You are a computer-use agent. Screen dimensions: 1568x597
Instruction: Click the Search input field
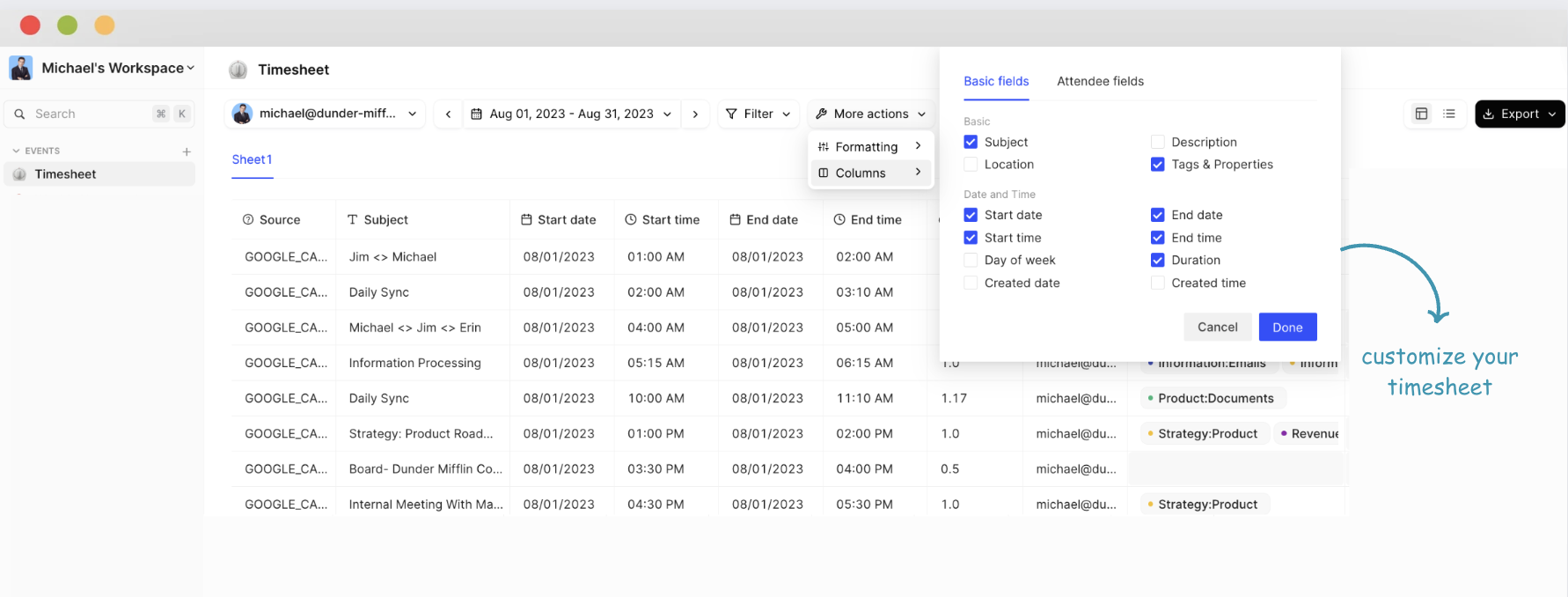coord(88,114)
